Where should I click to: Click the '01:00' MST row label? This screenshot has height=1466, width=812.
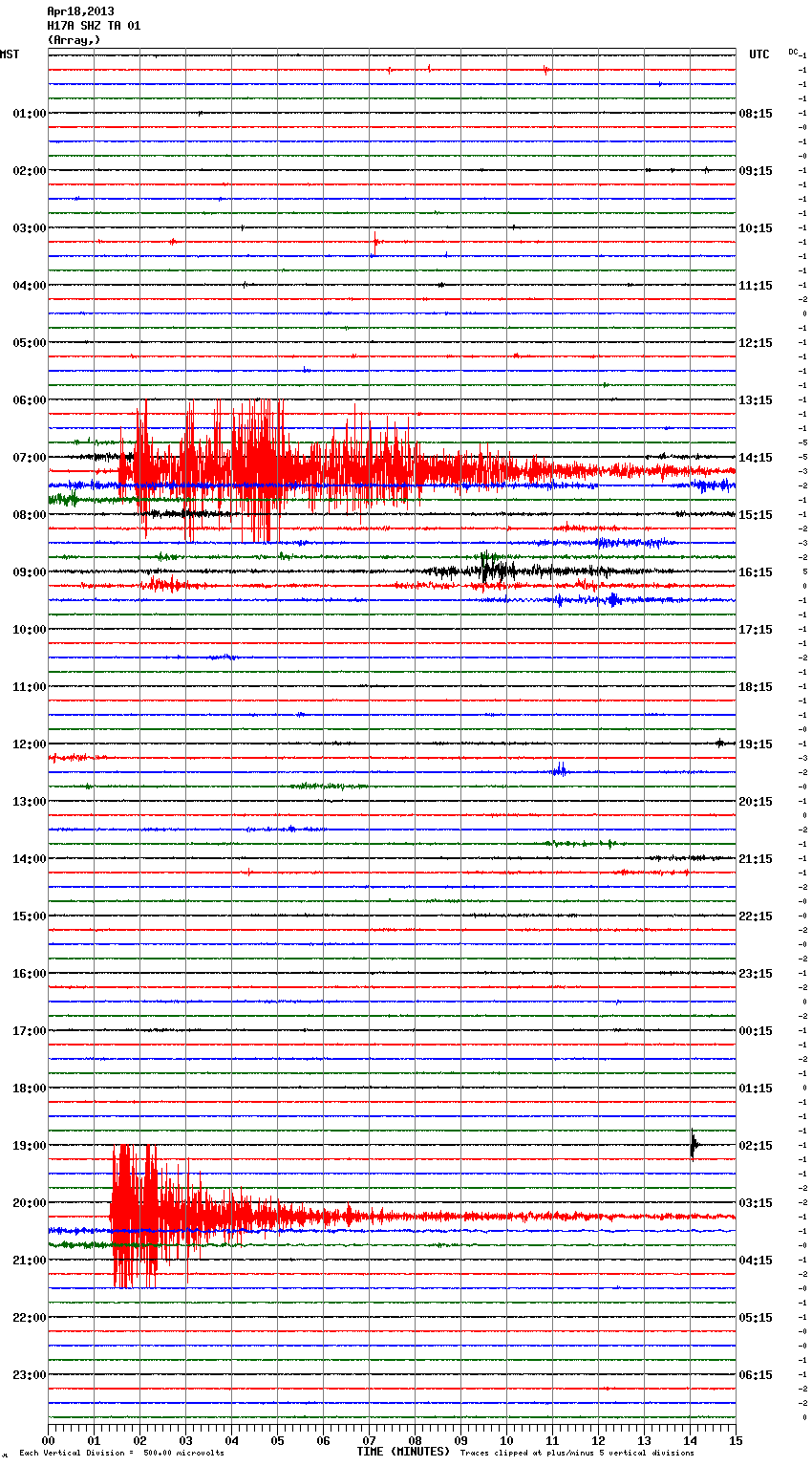[x=30, y=114]
